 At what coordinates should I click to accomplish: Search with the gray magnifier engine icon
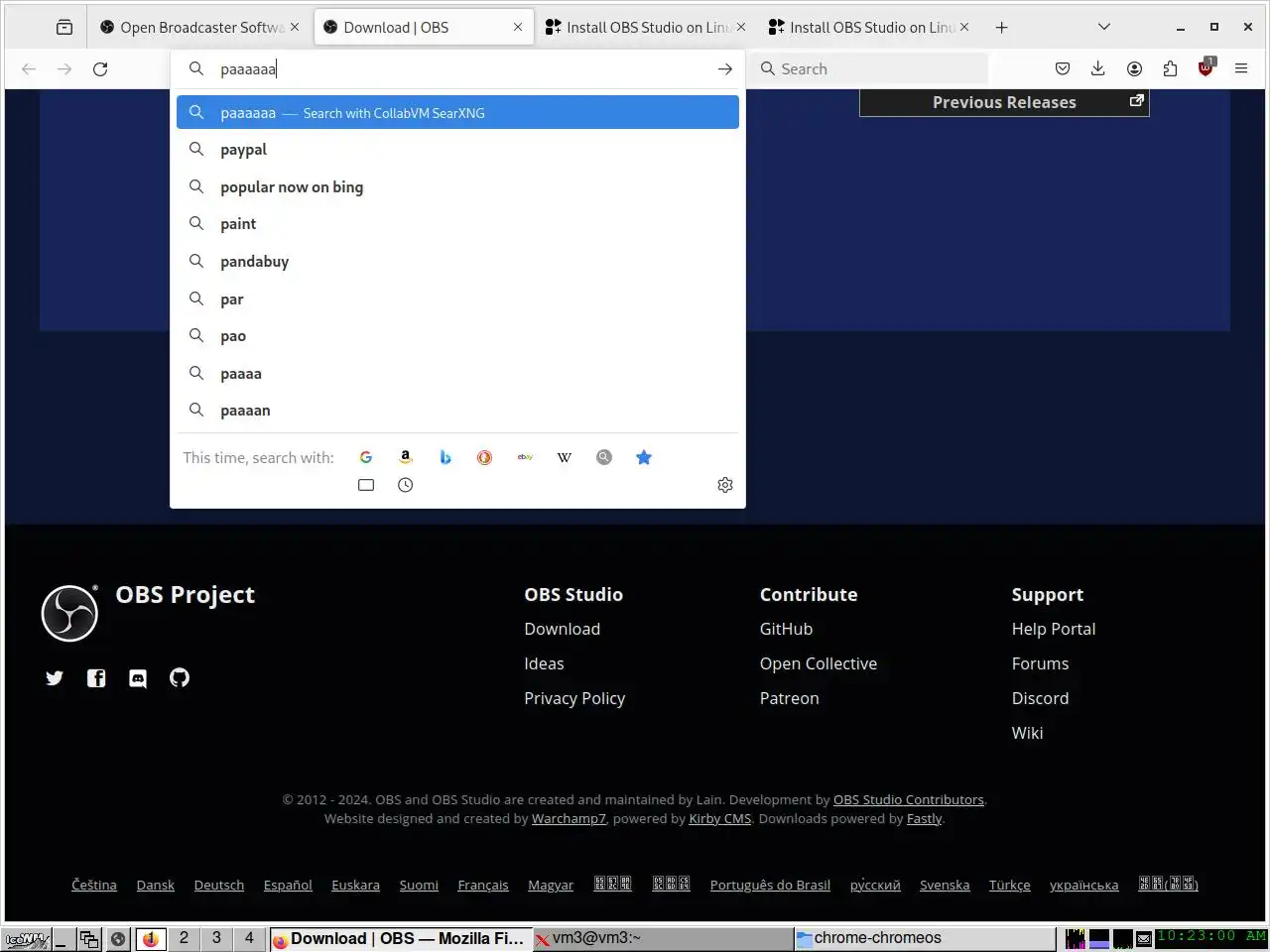[x=604, y=457]
